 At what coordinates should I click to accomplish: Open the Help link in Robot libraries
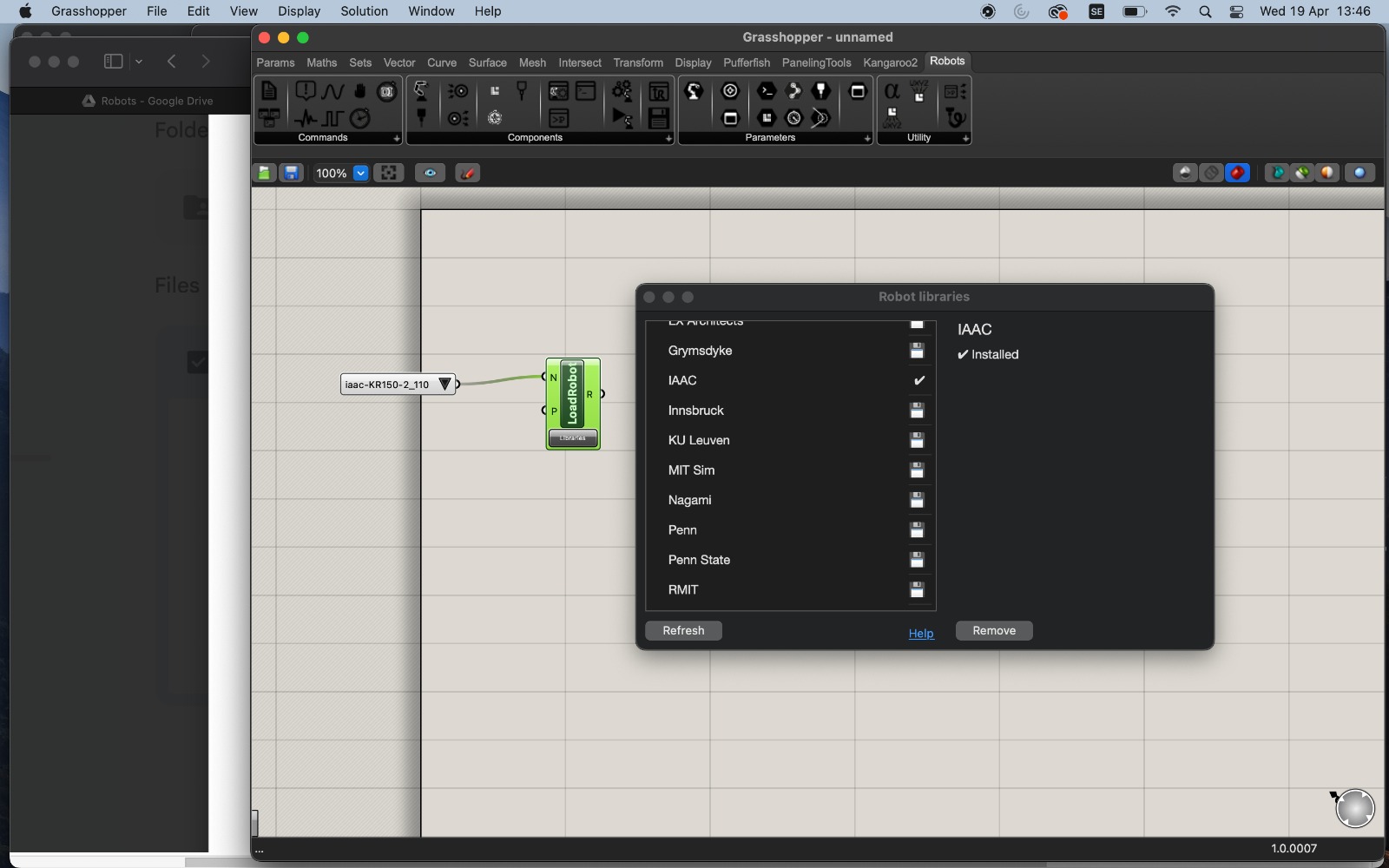[x=921, y=634]
